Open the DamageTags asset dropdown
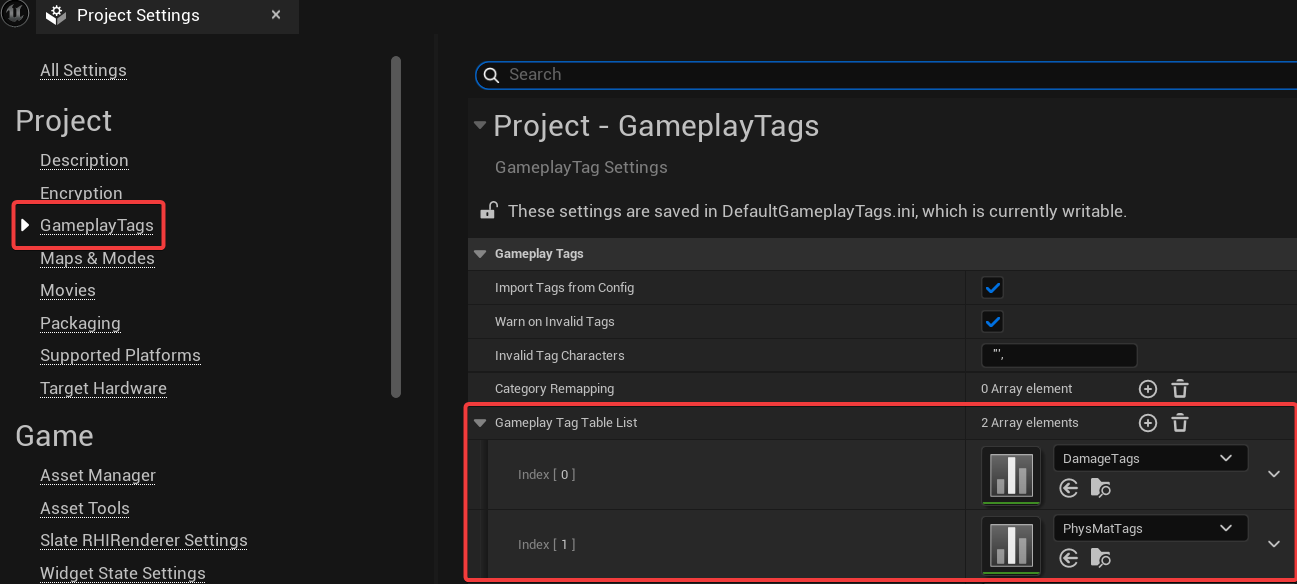The height and width of the screenshot is (584, 1297). tap(1150, 459)
